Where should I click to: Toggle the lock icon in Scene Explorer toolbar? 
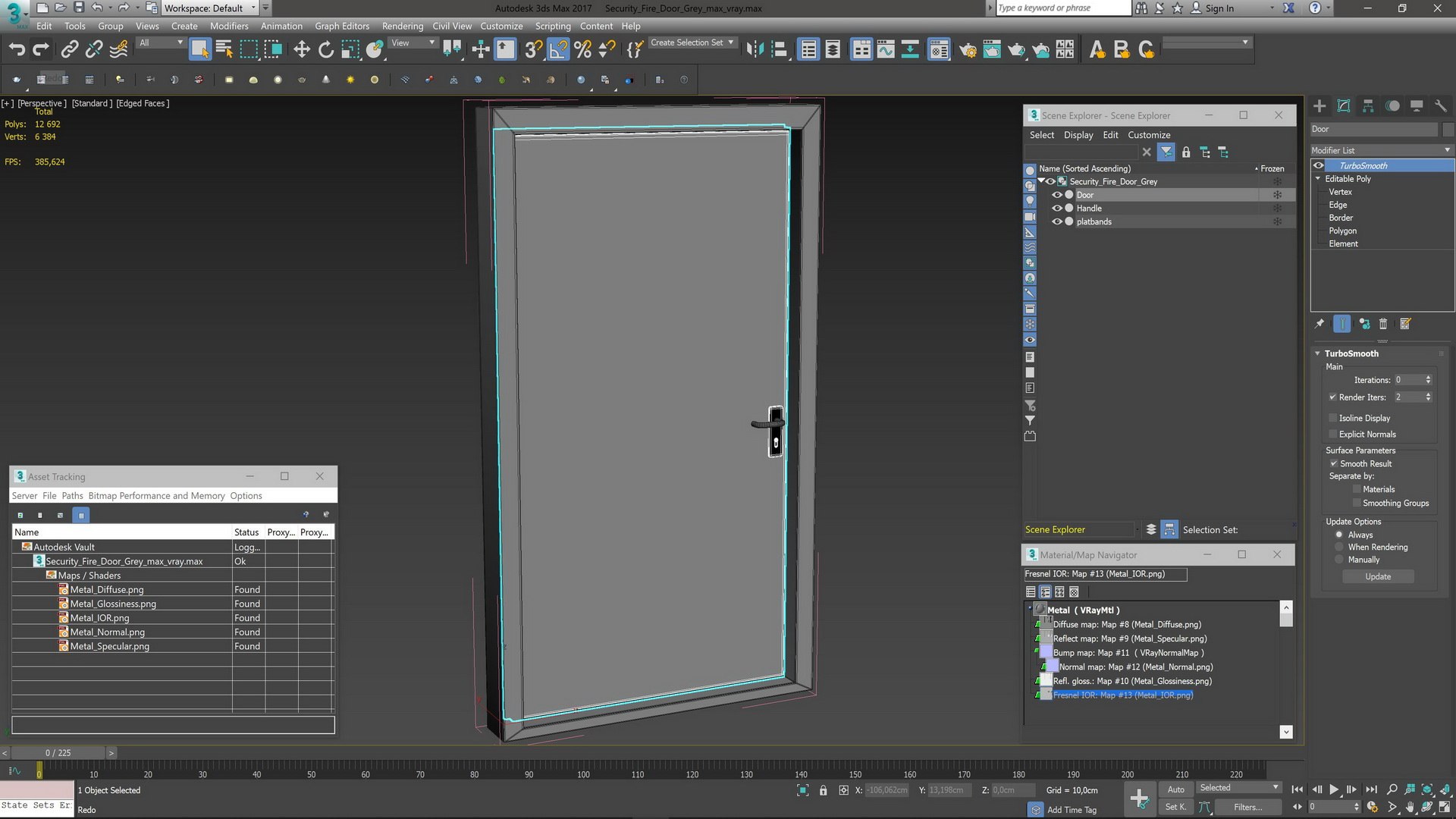point(1186,152)
